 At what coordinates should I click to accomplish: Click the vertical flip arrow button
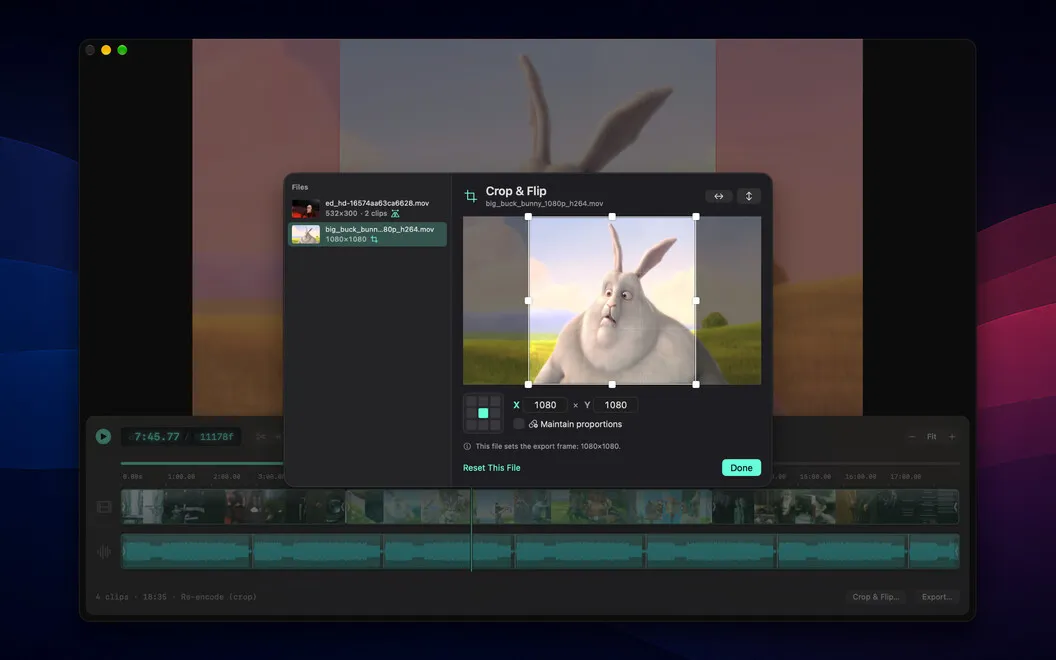point(748,196)
